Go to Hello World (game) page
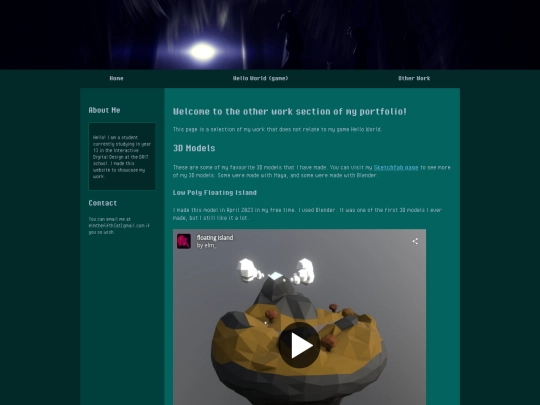Image resolution: width=540 pixels, height=405 pixels. point(260,78)
